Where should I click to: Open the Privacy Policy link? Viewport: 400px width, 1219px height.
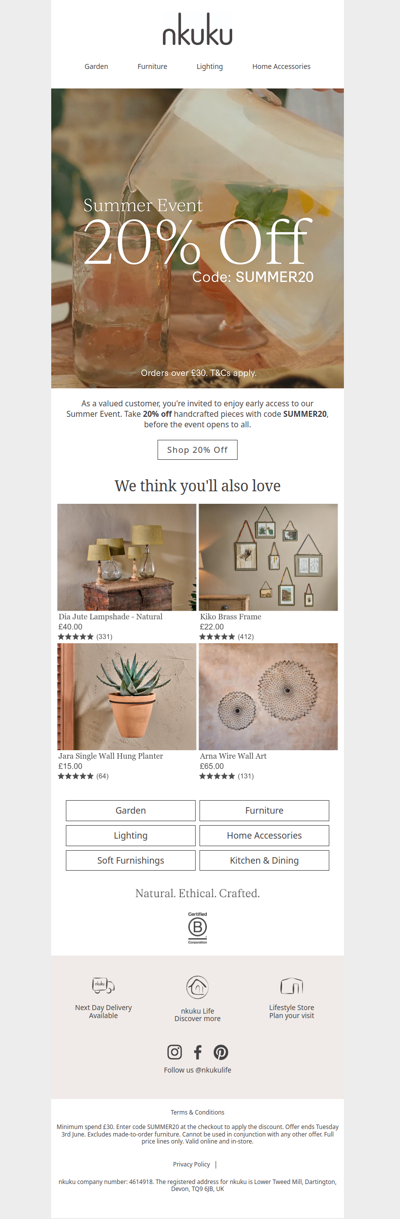[x=191, y=1164]
